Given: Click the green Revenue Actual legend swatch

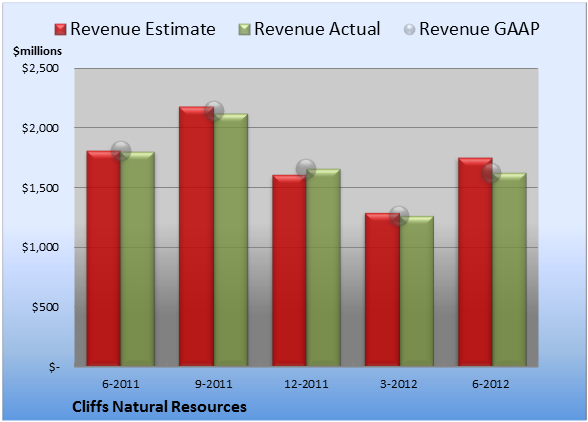Looking at the screenshot, I should (x=244, y=30).
